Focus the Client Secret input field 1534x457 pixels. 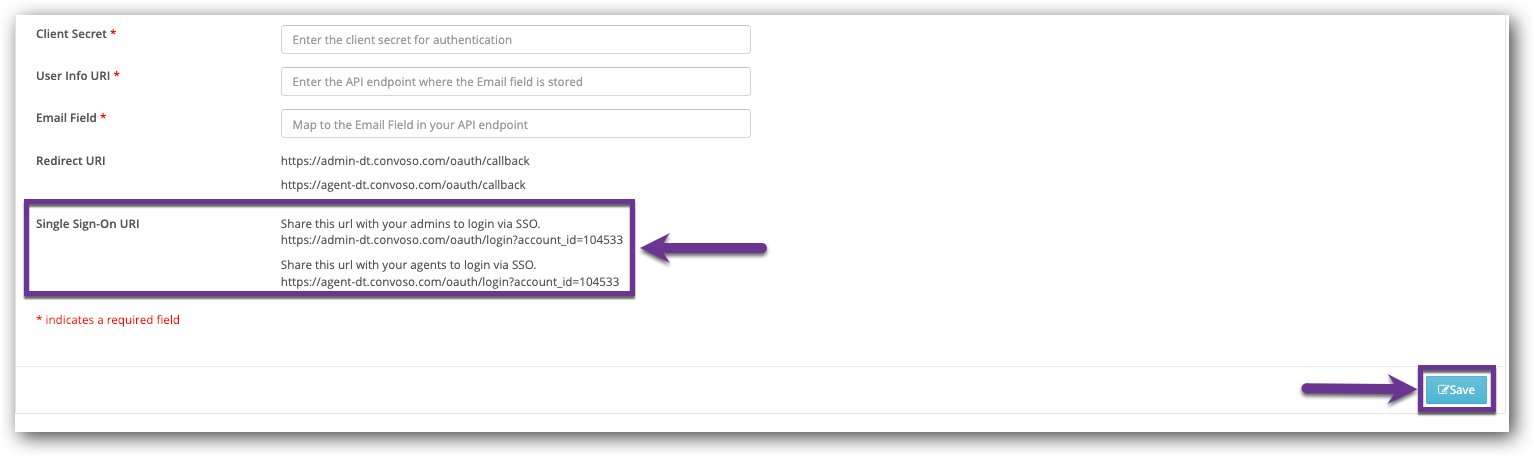516,40
